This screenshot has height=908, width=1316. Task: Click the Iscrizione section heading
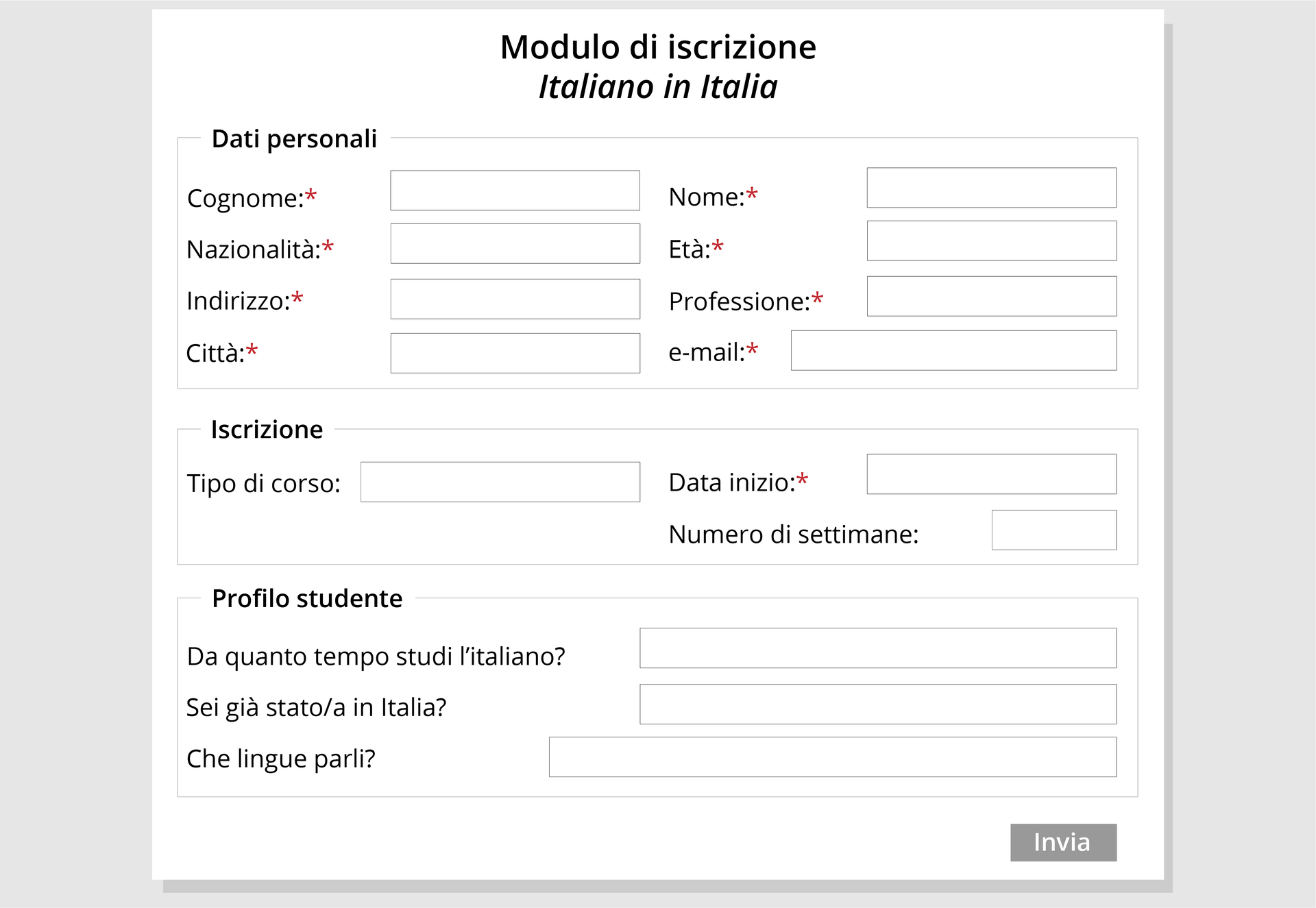267,429
